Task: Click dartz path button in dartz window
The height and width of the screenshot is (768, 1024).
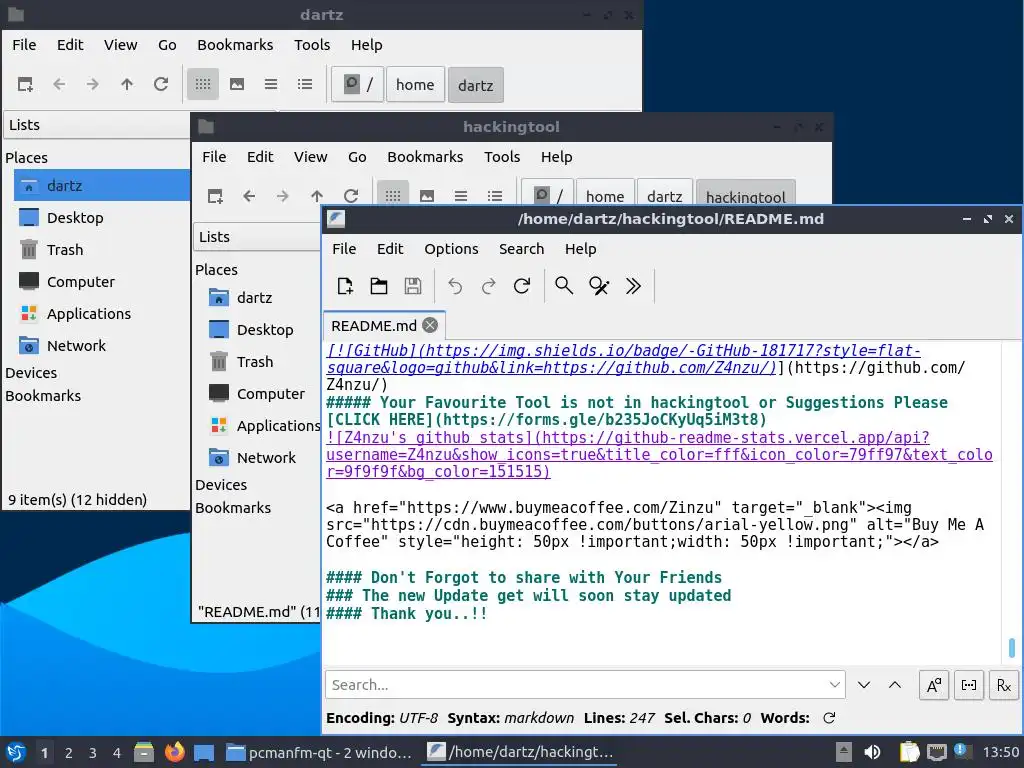Action: point(475,86)
